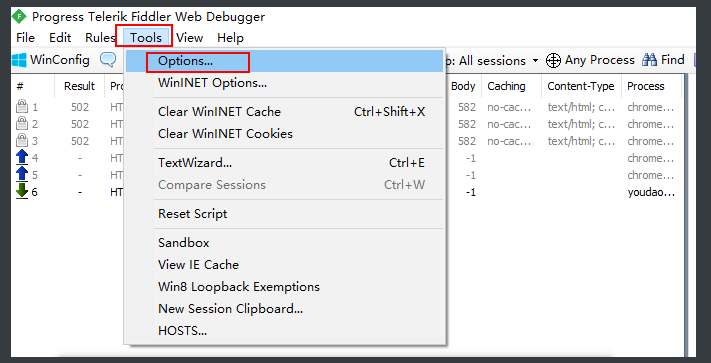Click the WinConfig Windows logo icon
711x363 pixels.
(19, 60)
